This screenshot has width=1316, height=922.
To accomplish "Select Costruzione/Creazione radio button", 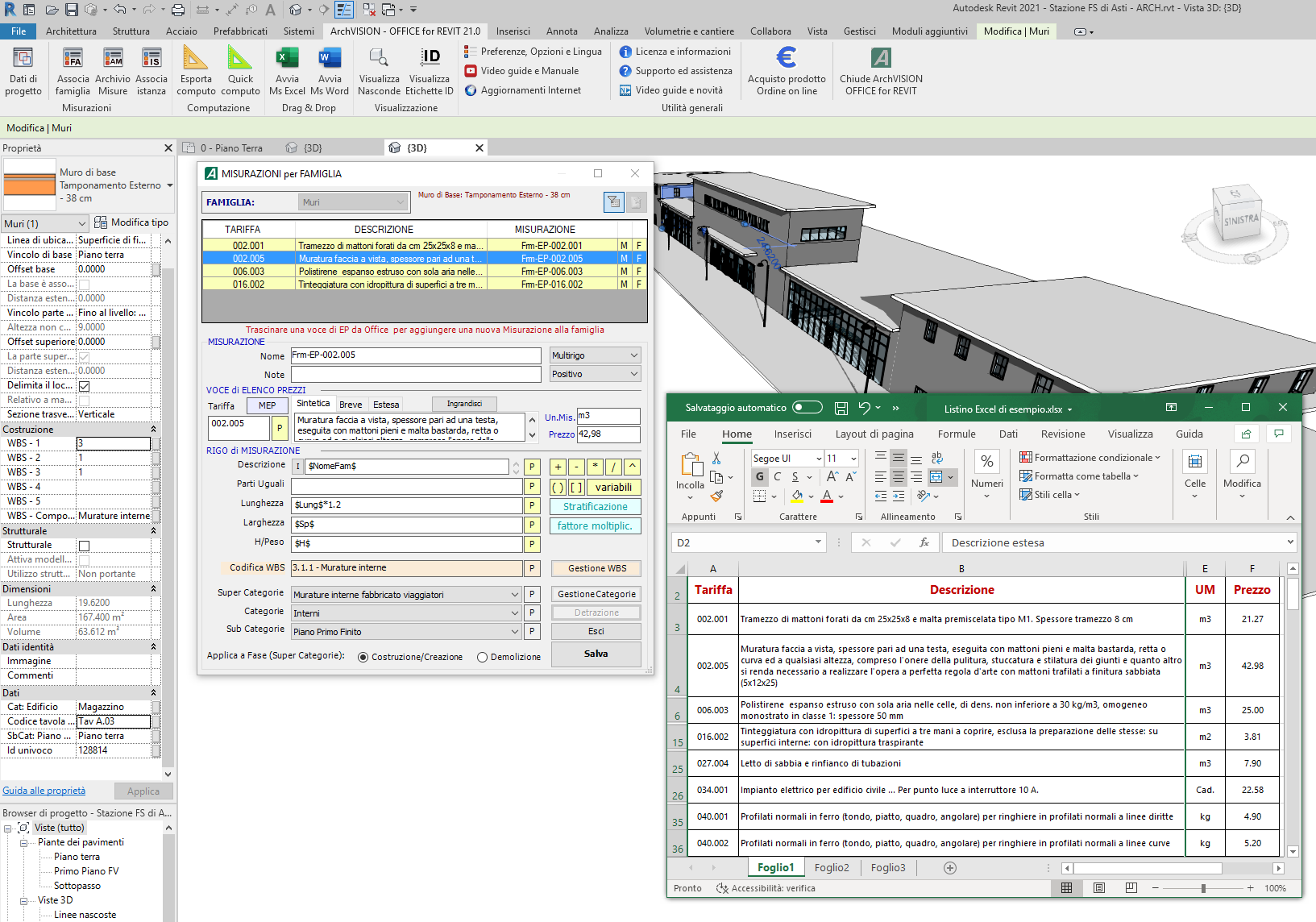I will click(x=363, y=657).
